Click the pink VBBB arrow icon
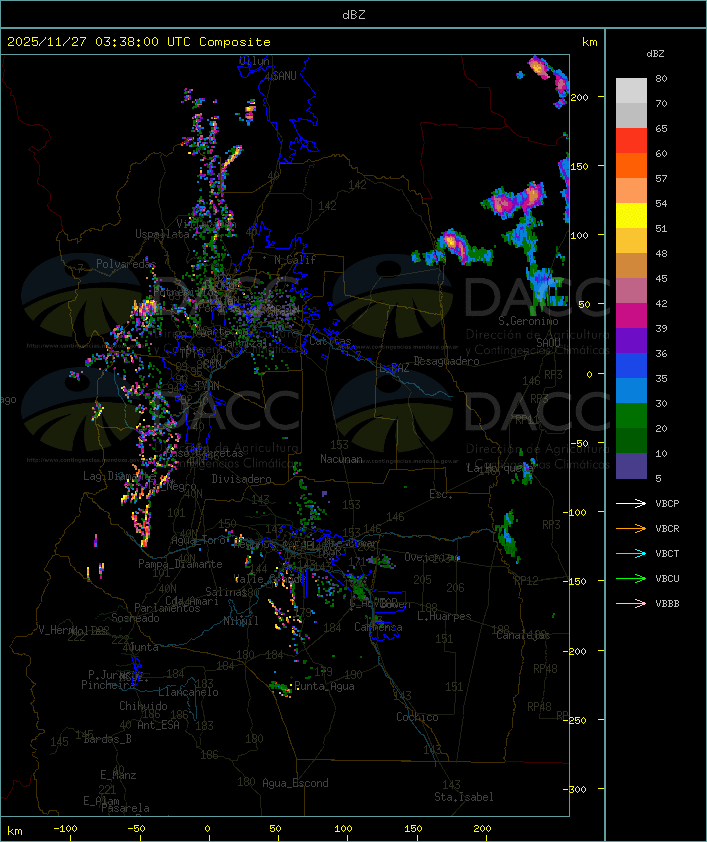The height and width of the screenshot is (842, 707). (631, 604)
